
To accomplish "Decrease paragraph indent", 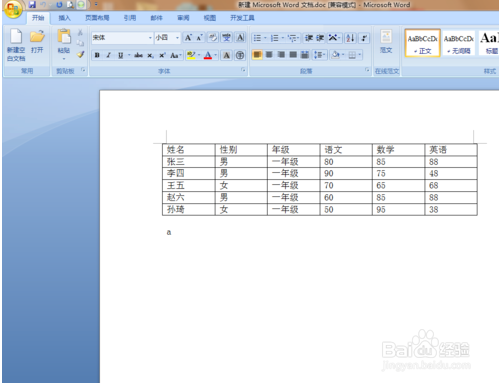I will [x=309, y=38].
